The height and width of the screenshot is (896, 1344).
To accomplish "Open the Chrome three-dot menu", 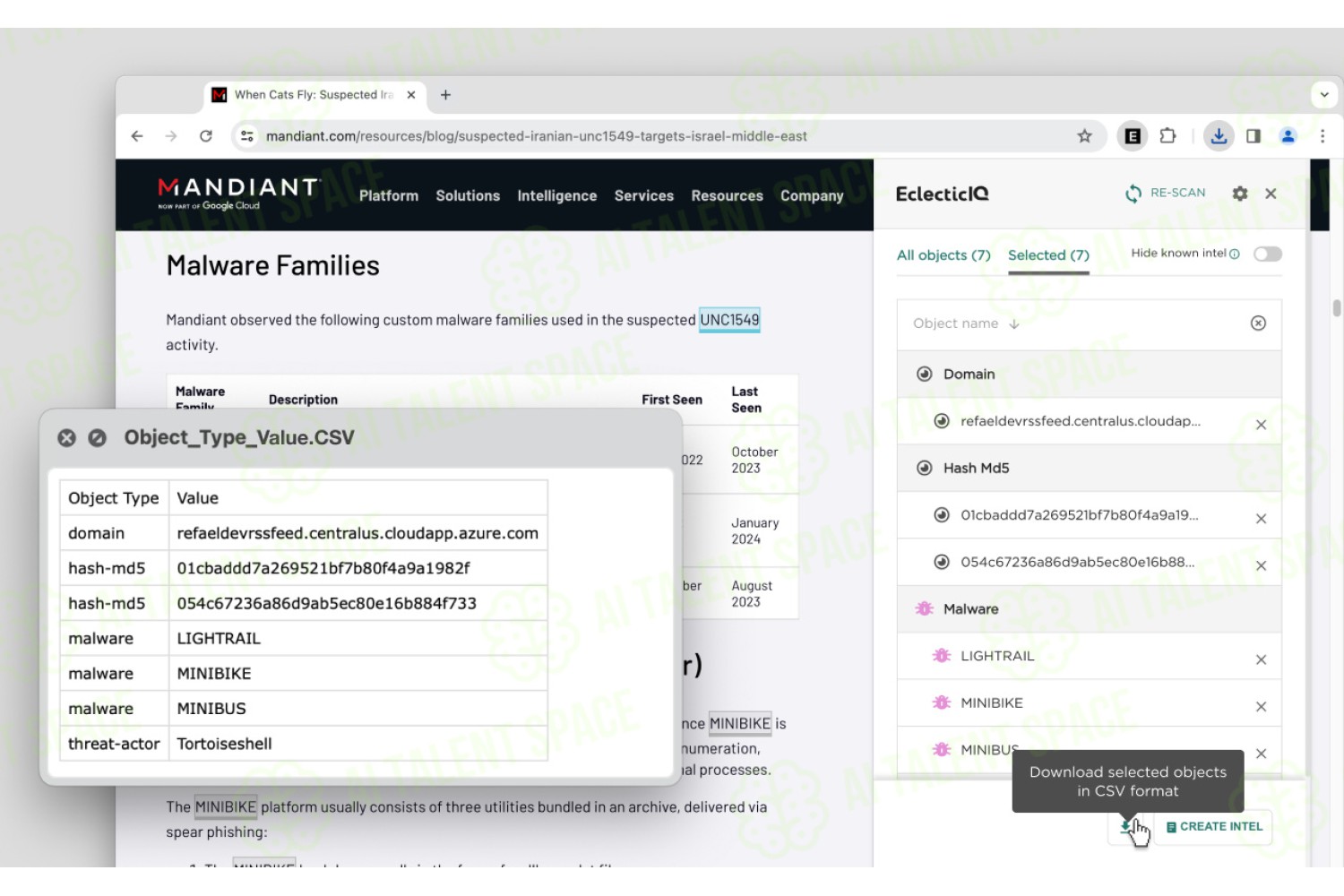I will click(1322, 136).
